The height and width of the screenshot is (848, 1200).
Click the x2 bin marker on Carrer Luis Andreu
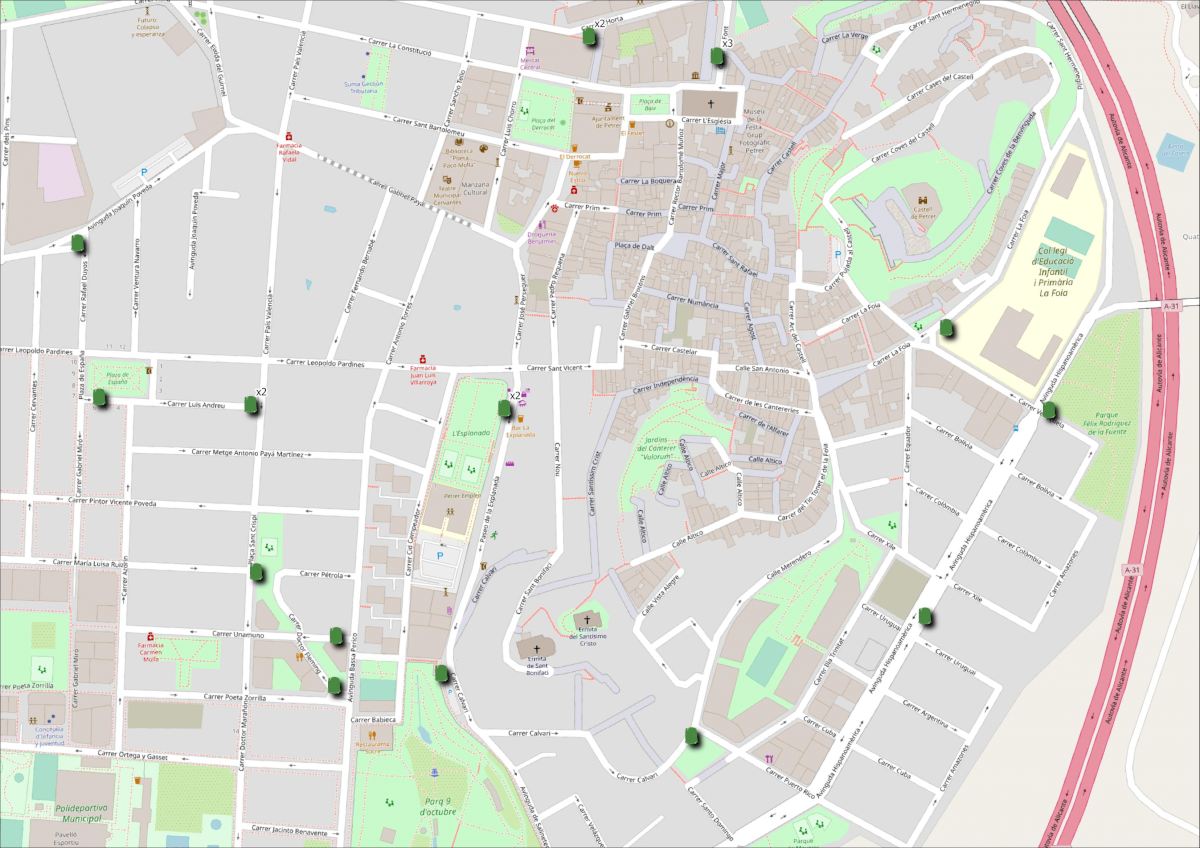[251, 404]
